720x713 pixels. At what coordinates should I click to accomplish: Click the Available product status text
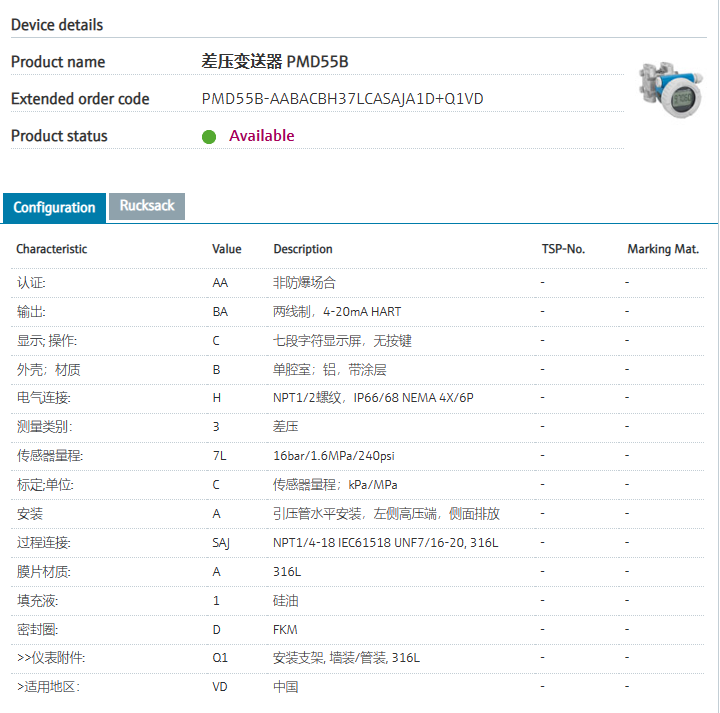coord(262,136)
